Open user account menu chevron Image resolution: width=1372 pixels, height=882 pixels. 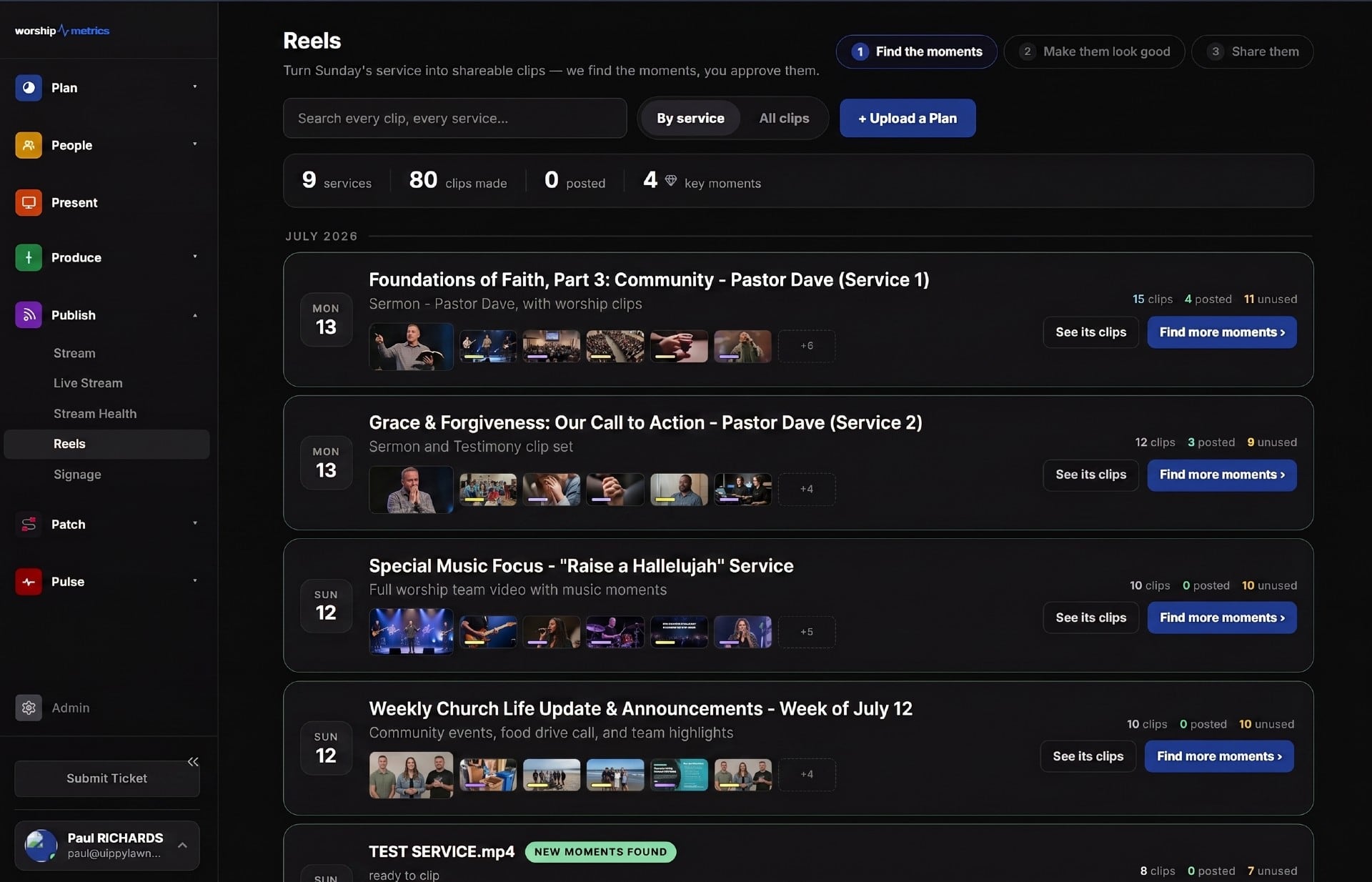pyautogui.click(x=182, y=846)
